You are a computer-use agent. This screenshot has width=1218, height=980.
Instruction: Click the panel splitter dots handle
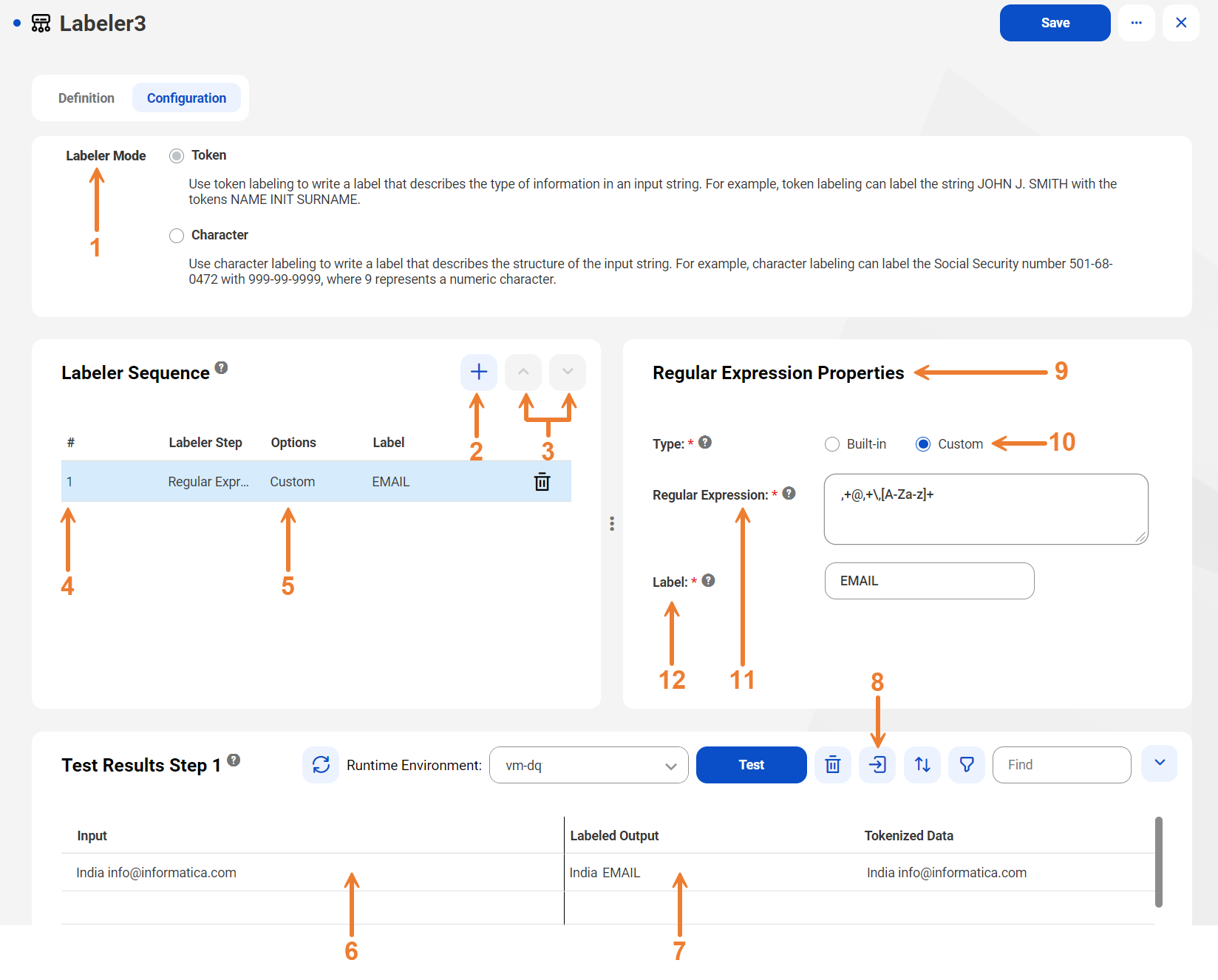click(612, 523)
